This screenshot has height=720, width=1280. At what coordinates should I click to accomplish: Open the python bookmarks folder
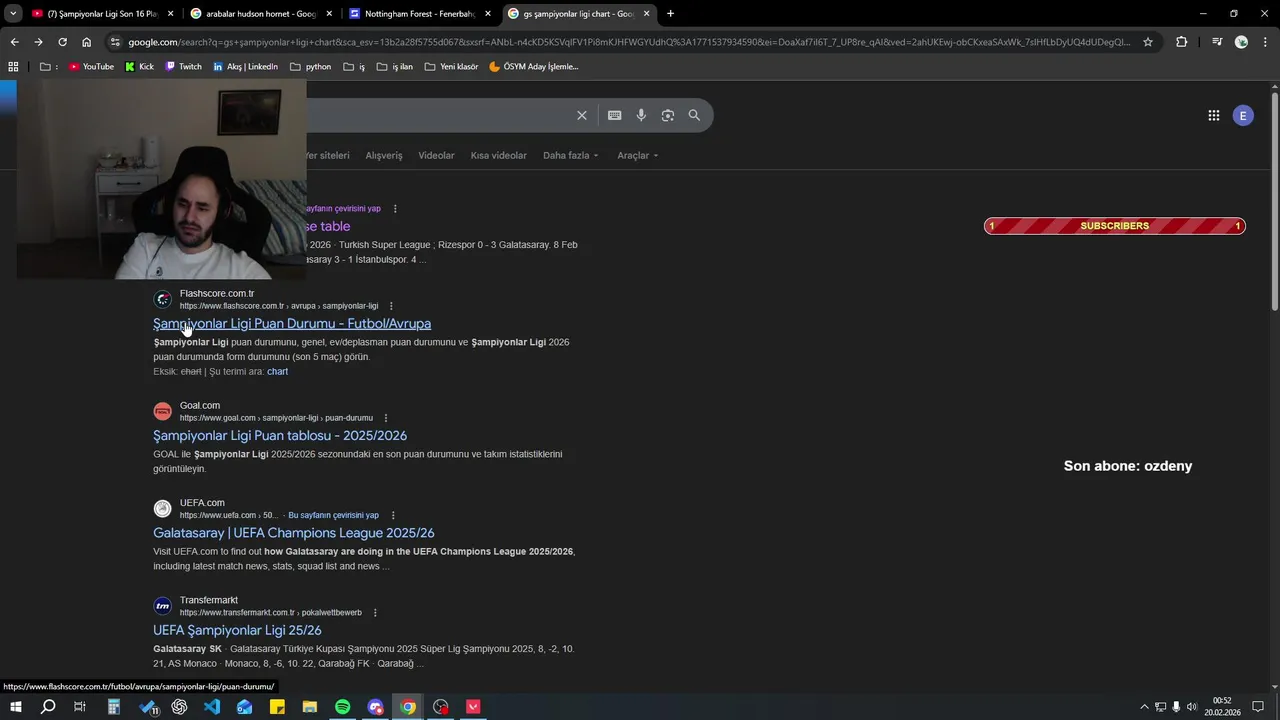click(x=310, y=67)
